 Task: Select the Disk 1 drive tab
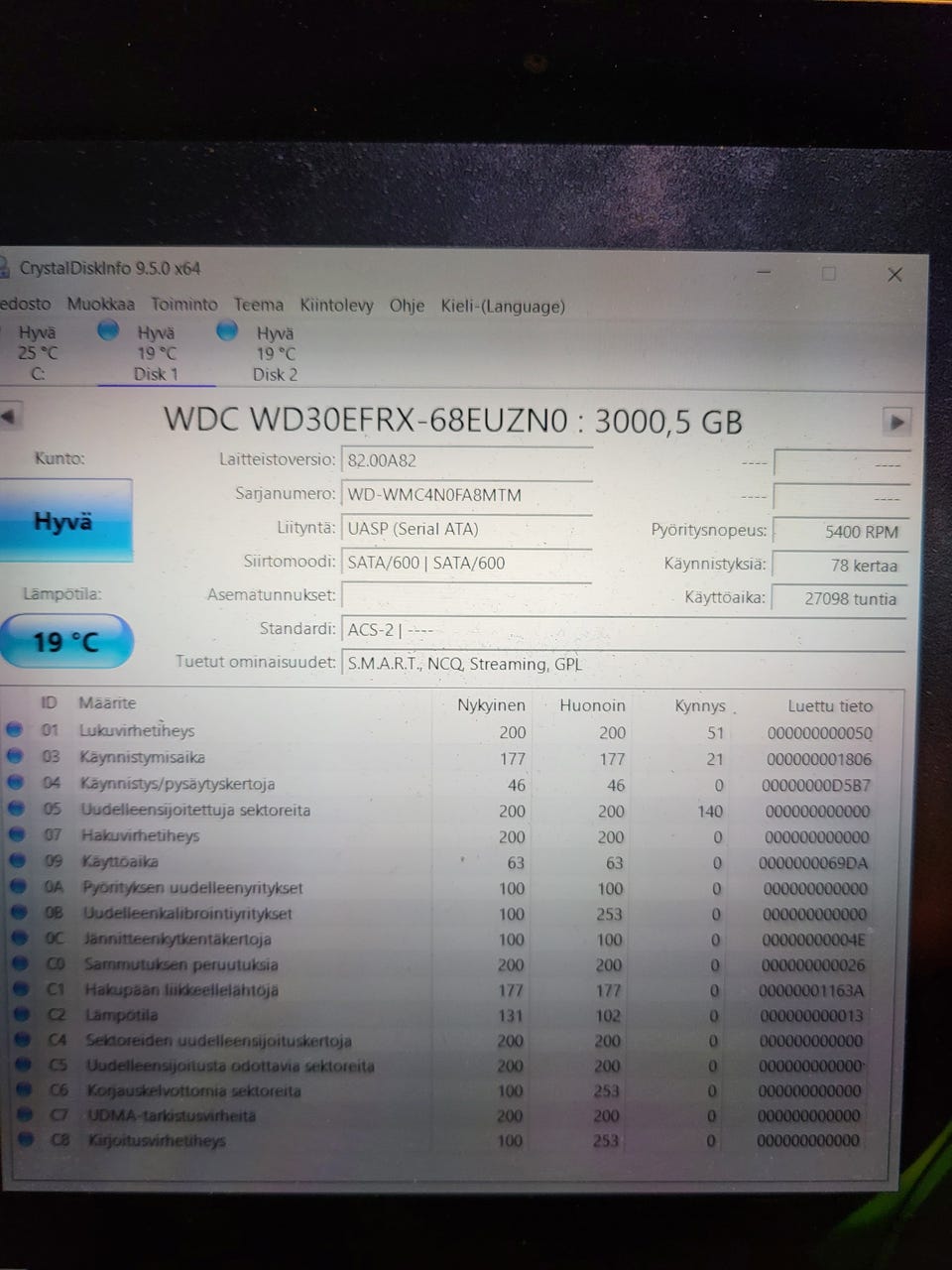click(x=156, y=353)
